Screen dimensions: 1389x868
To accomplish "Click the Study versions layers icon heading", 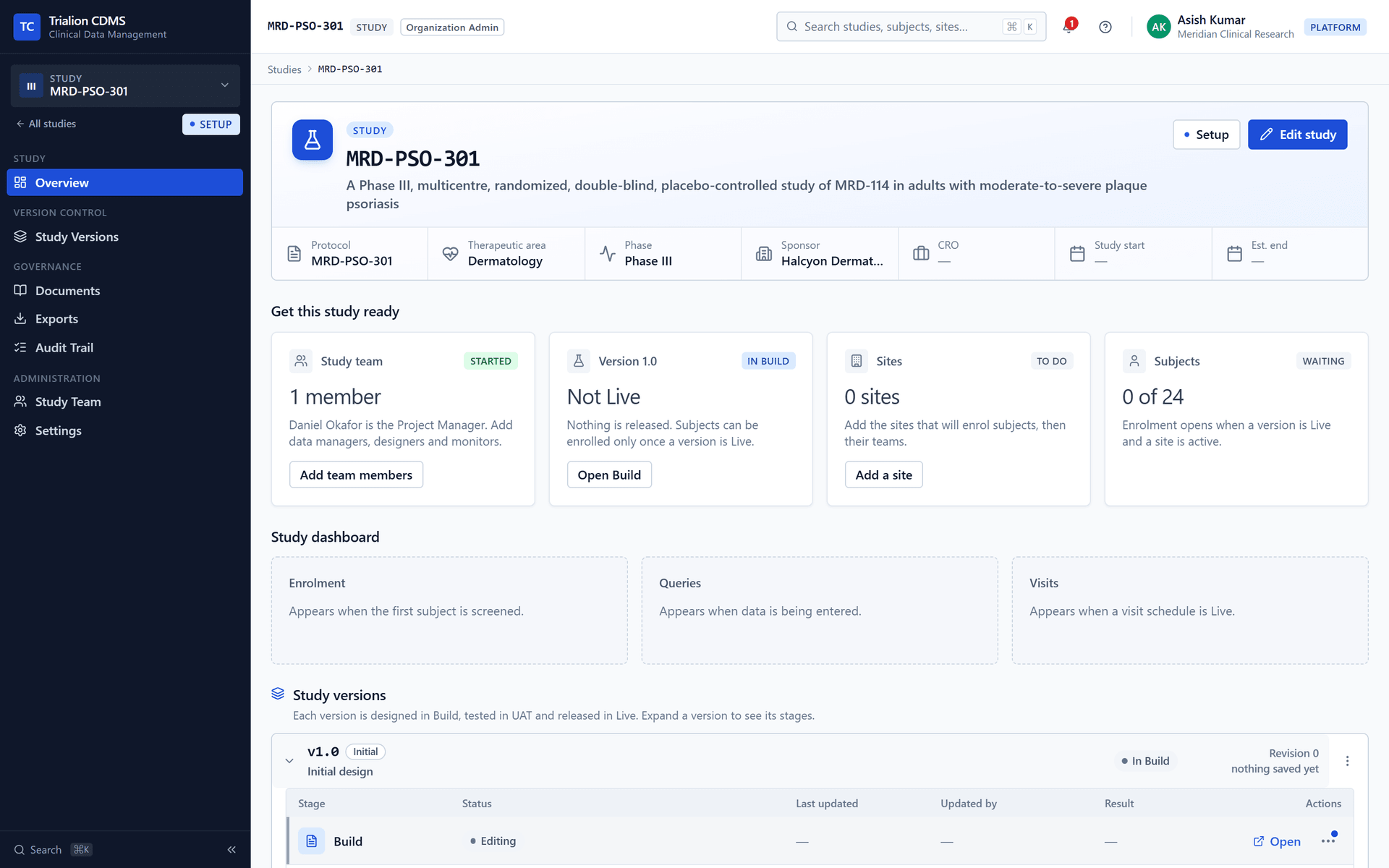I will click(278, 694).
